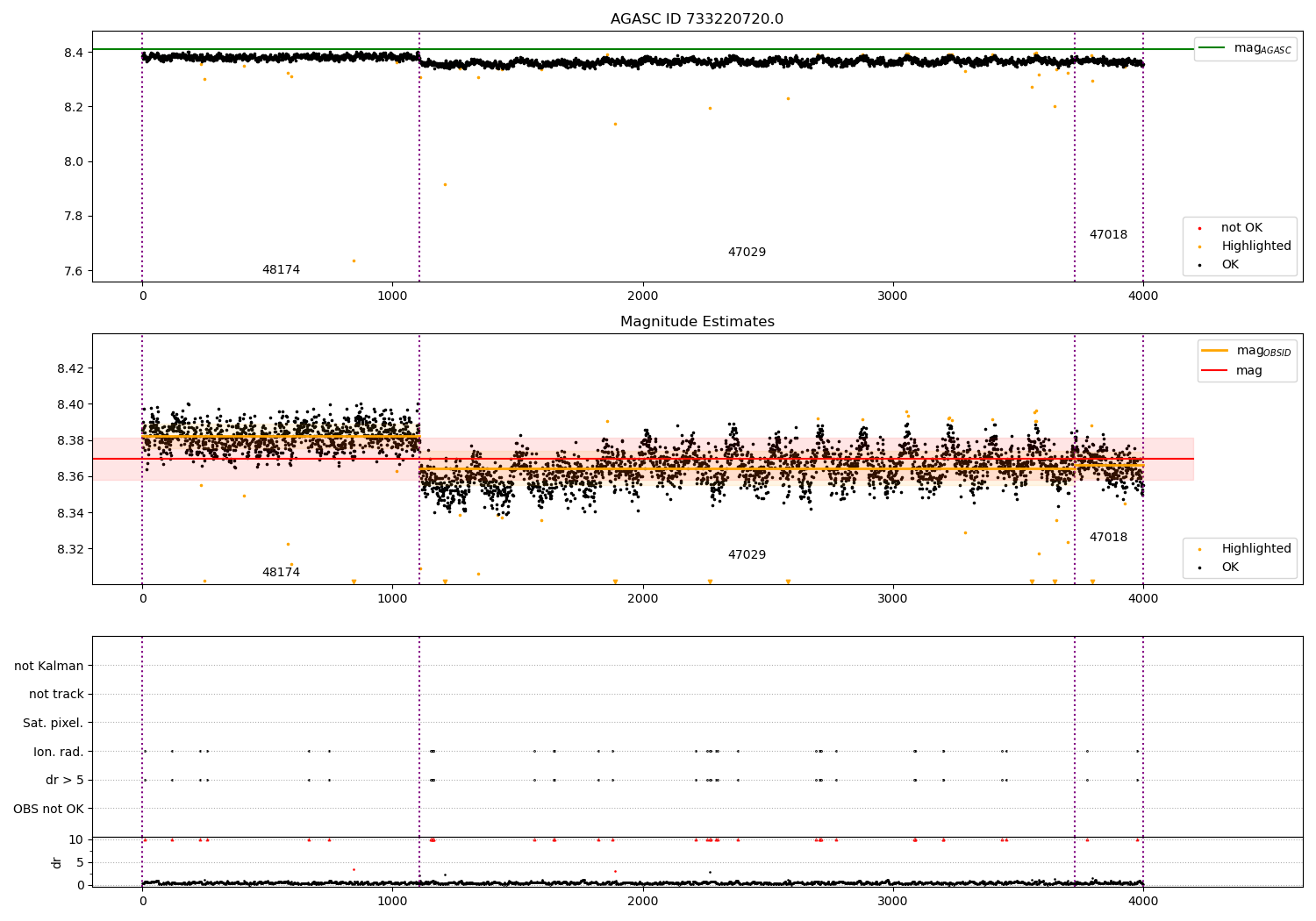1316x921 pixels.
Task: Click 'OK' in the top plot legend
Action: (1230, 265)
